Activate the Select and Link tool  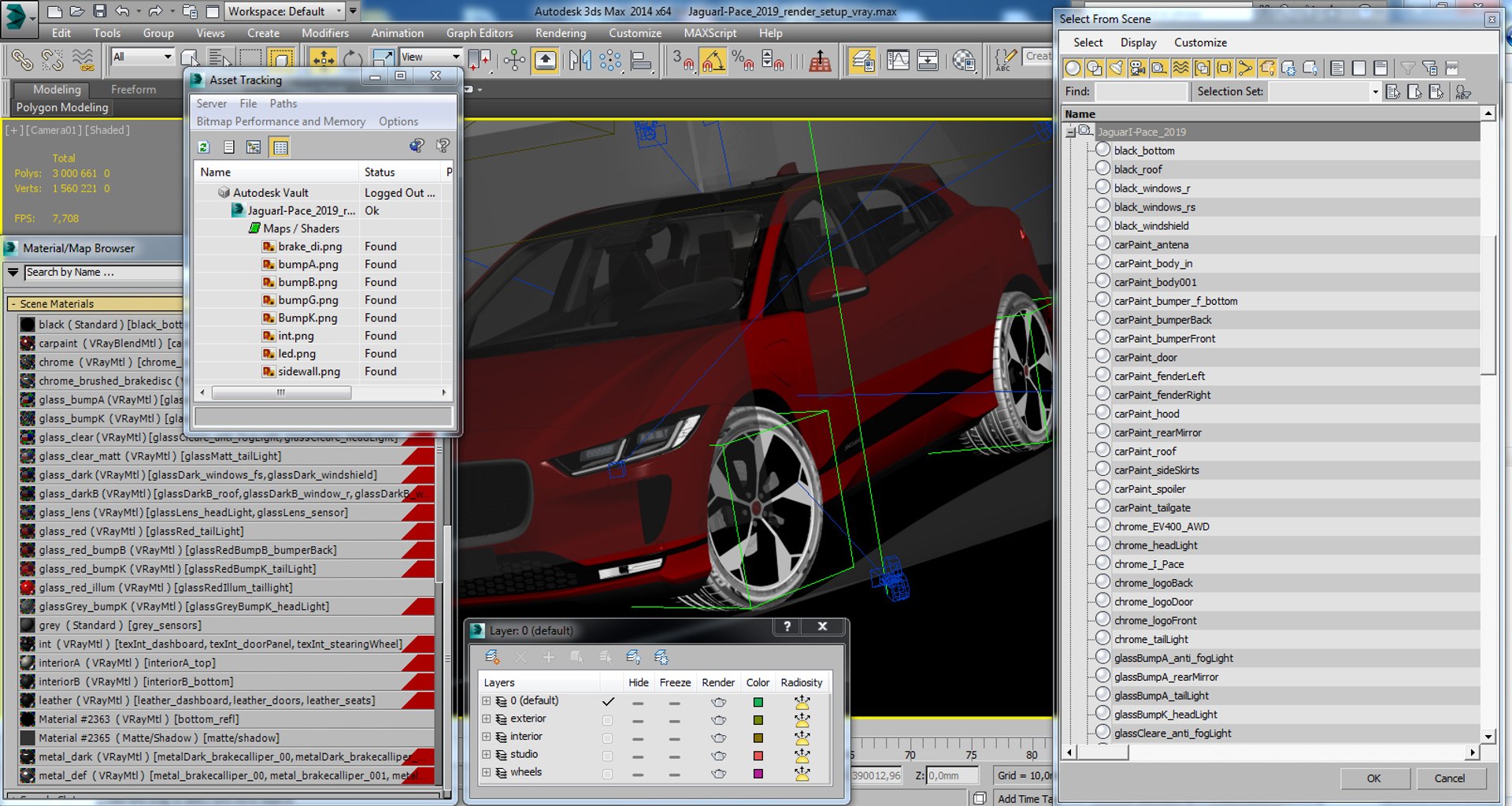(x=22, y=60)
